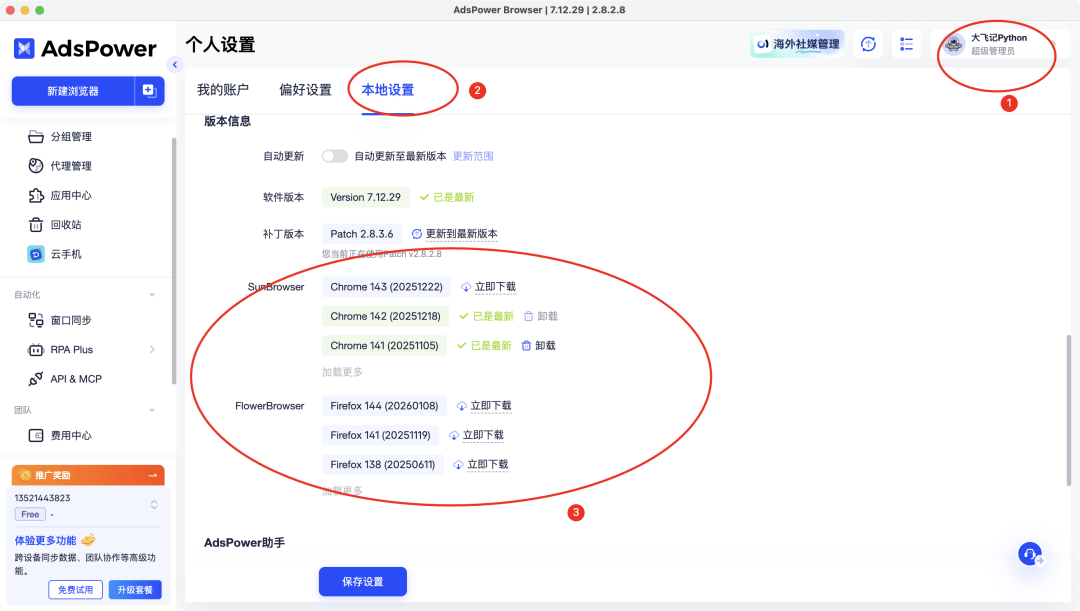Load more SunBrowser versions via 加载更多

[x=342, y=372]
